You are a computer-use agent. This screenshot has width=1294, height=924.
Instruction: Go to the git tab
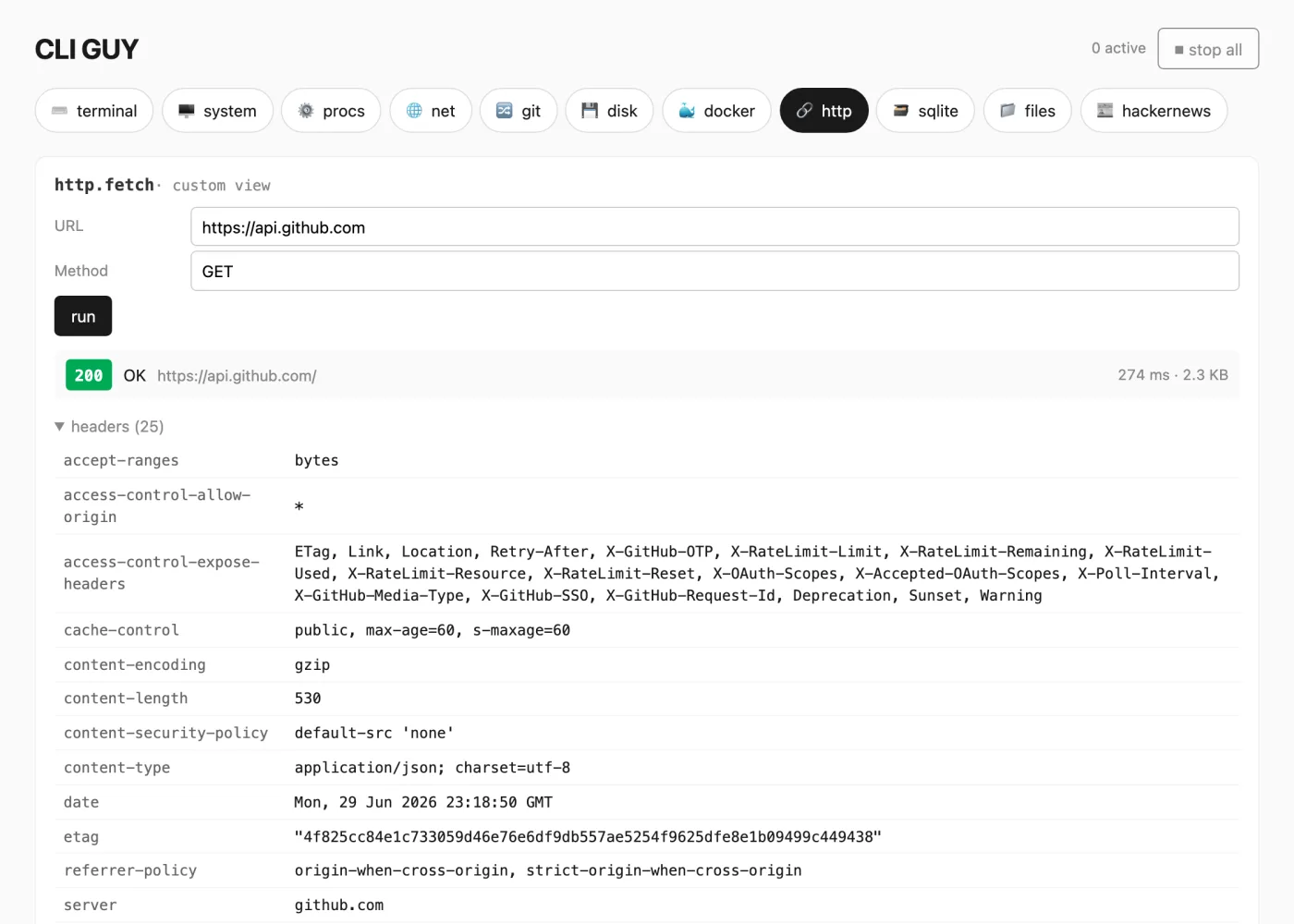[519, 111]
